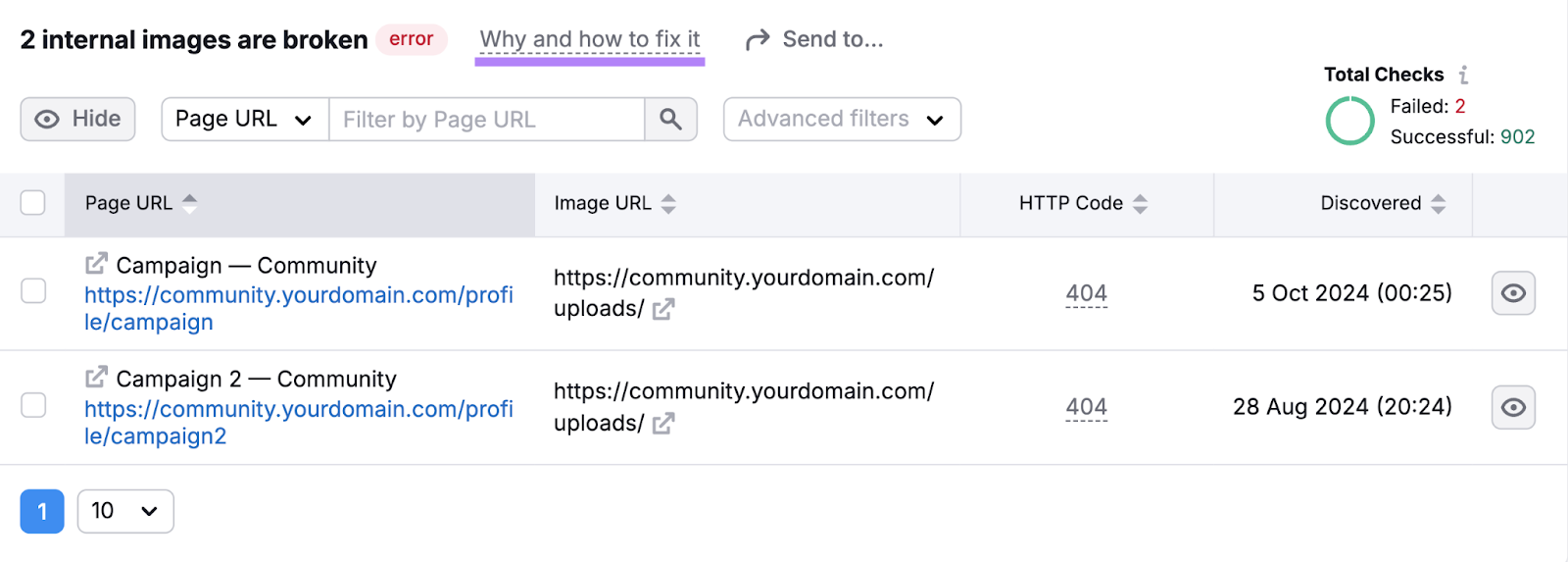
Task: Hide the first row issue via eye button
Action: click(1513, 293)
